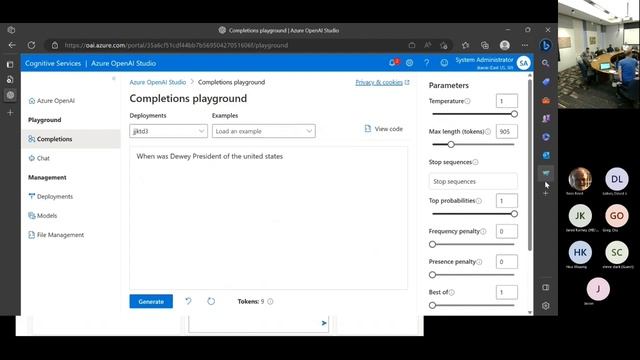Click the send arrow in the window behind
The width and height of the screenshot is (640, 360).
click(324, 323)
